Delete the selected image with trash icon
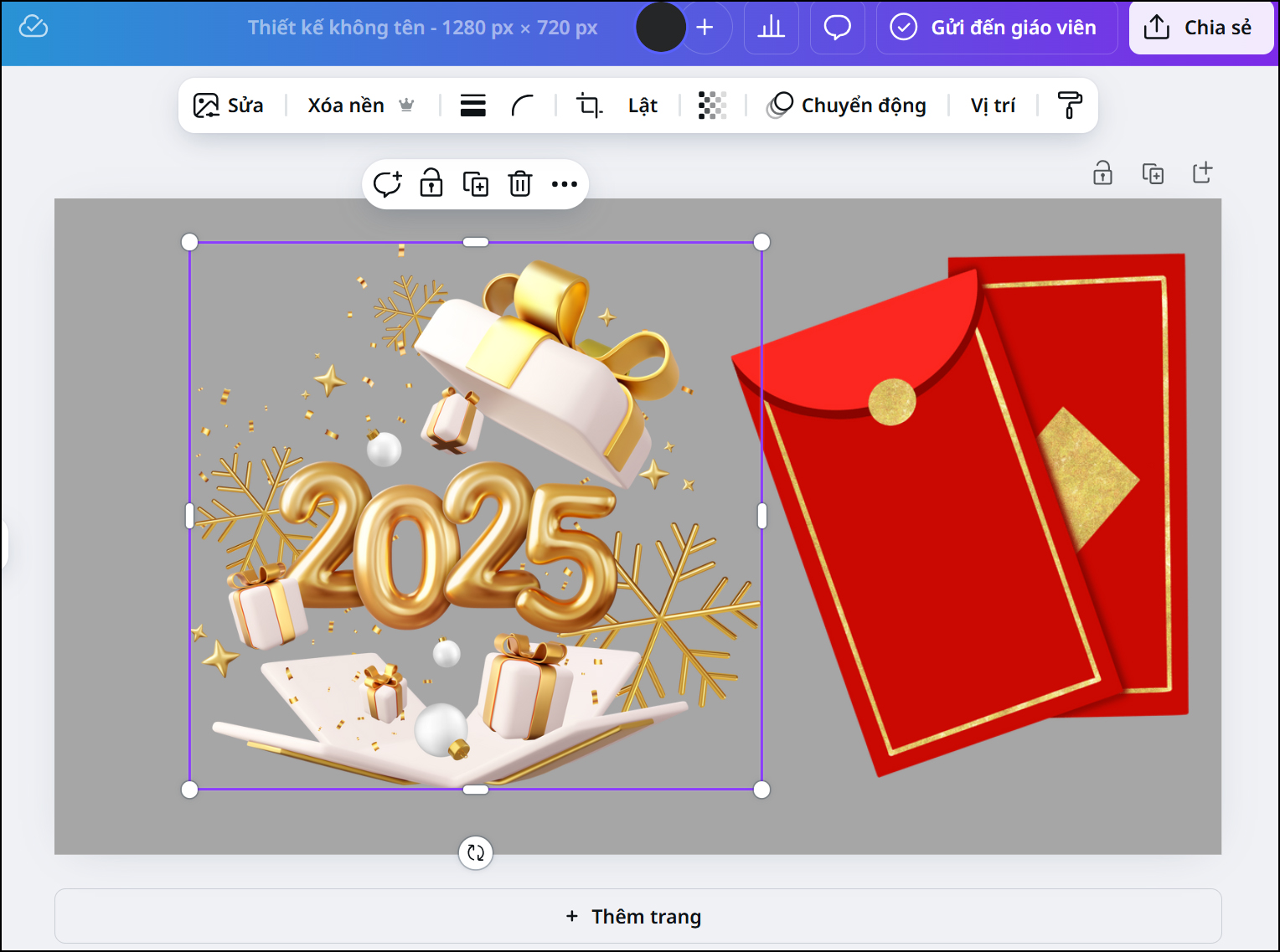 (x=520, y=183)
